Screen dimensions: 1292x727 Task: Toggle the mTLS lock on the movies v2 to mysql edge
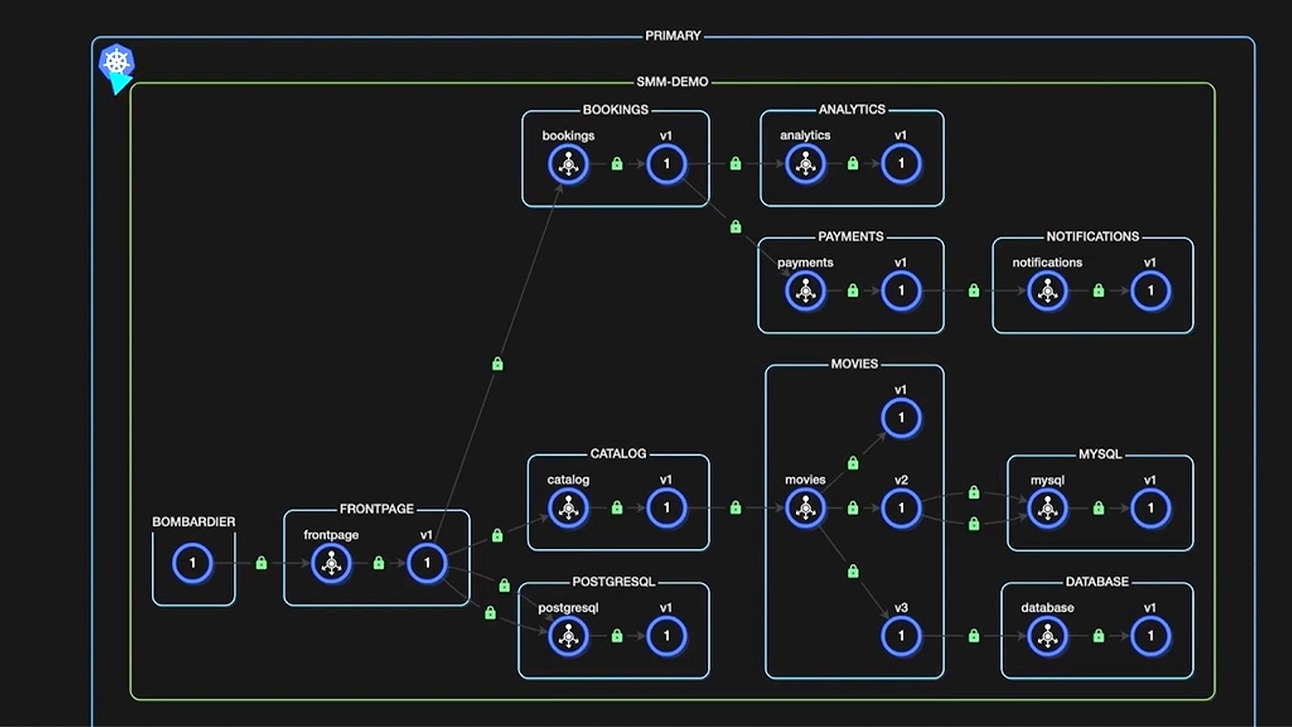click(x=973, y=491)
